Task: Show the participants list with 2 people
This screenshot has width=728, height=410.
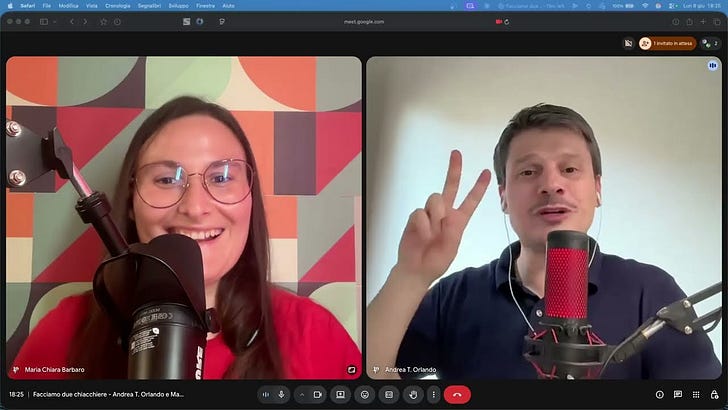Action: tap(710, 43)
